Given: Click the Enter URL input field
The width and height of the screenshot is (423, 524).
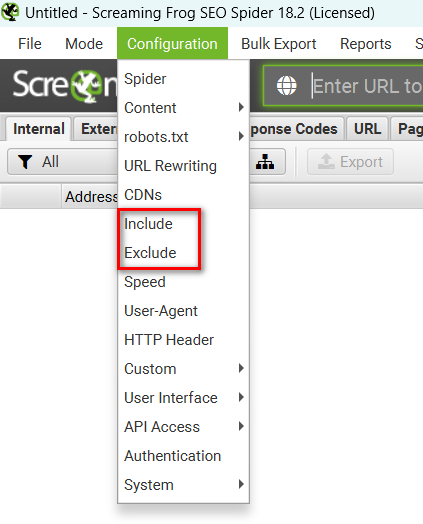Looking at the screenshot, I should tap(366, 86).
